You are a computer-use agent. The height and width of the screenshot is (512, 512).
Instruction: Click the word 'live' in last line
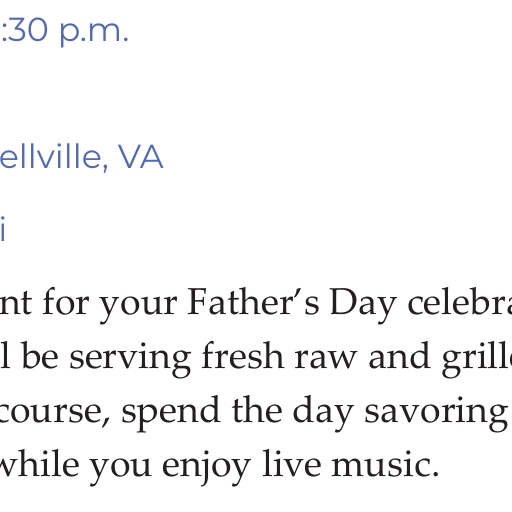coord(292,464)
